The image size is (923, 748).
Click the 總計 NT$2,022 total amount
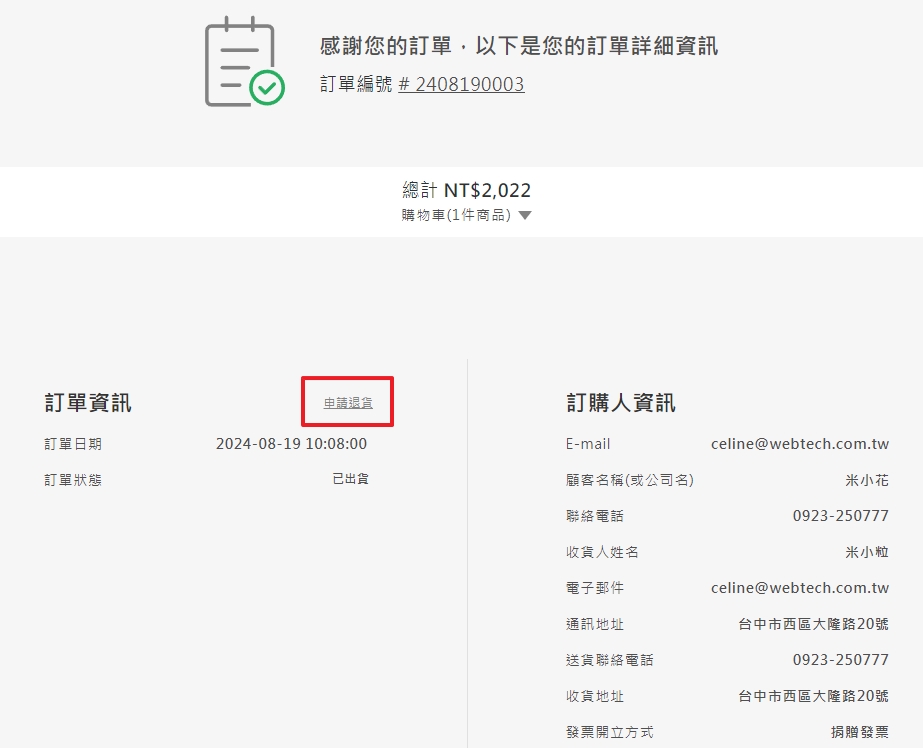click(x=466, y=190)
